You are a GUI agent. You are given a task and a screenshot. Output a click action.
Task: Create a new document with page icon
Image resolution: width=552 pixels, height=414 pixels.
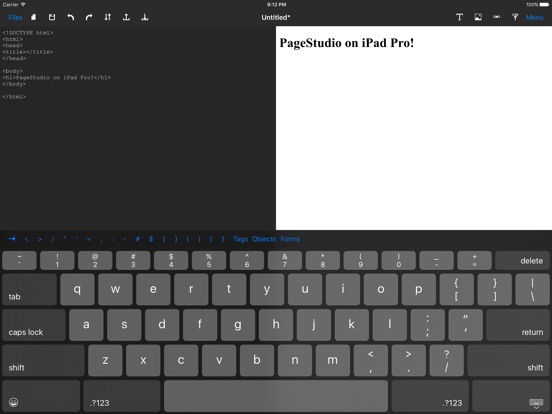[x=33, y=17]
